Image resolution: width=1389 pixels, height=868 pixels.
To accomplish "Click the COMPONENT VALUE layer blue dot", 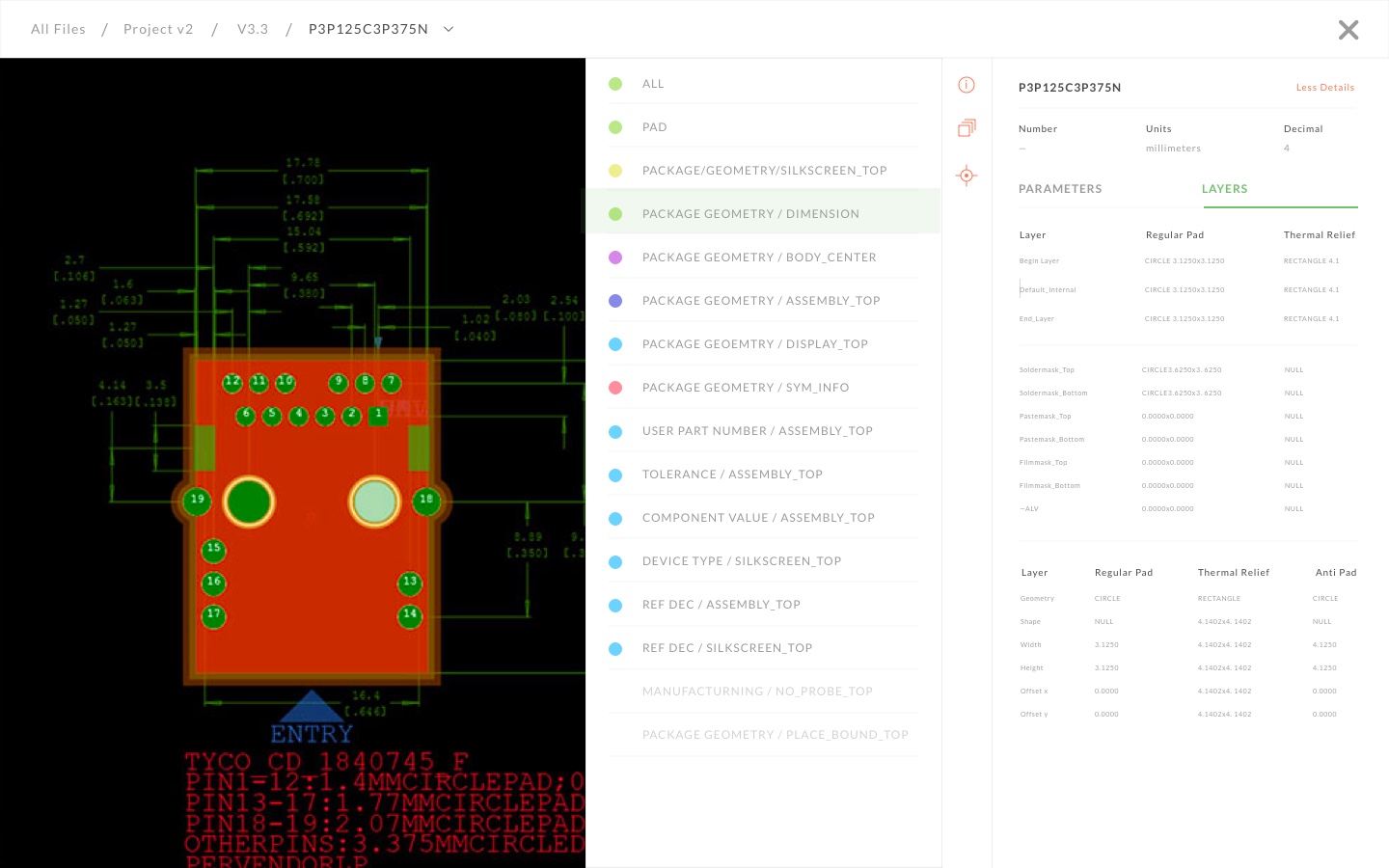I will (615, 518).
